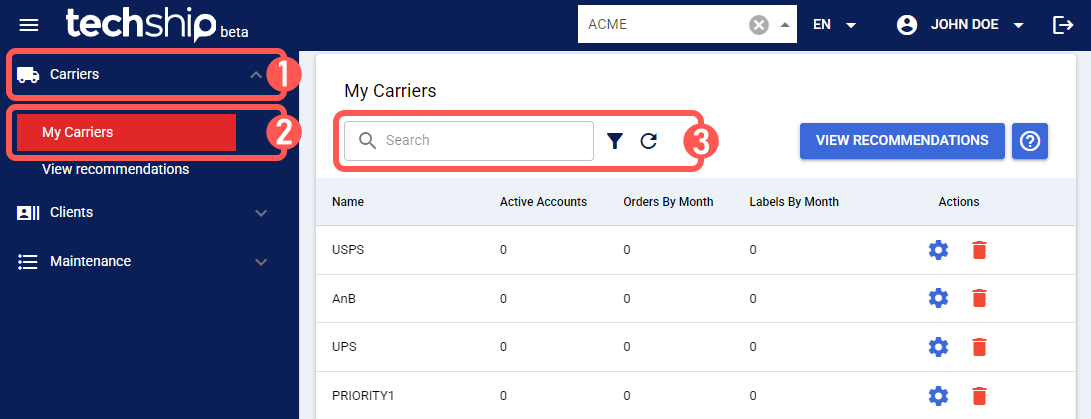The width and height of the screenshot is (1091, 419).
Task: Select the USPS carrier name
Action: click(348, 250)
